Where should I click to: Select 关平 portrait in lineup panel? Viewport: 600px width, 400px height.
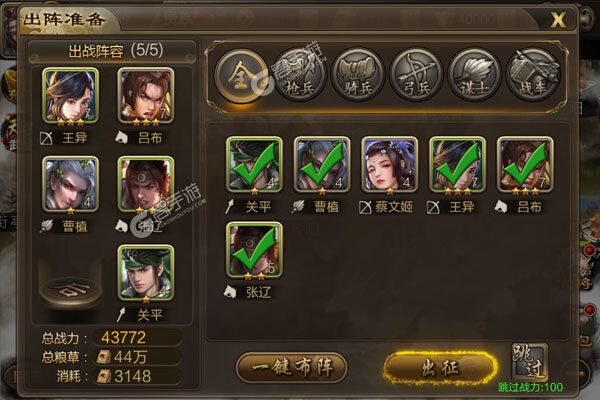[146, 273]
